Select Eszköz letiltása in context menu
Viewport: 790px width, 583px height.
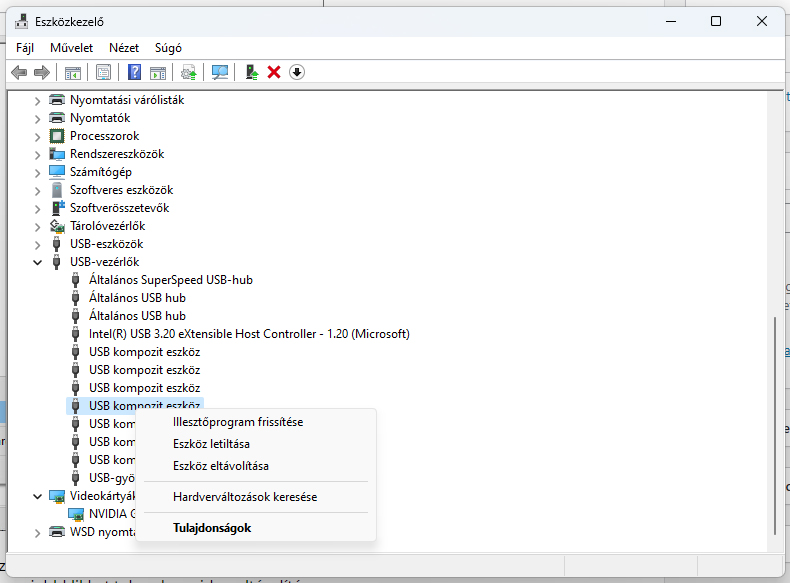coord(211,444)
